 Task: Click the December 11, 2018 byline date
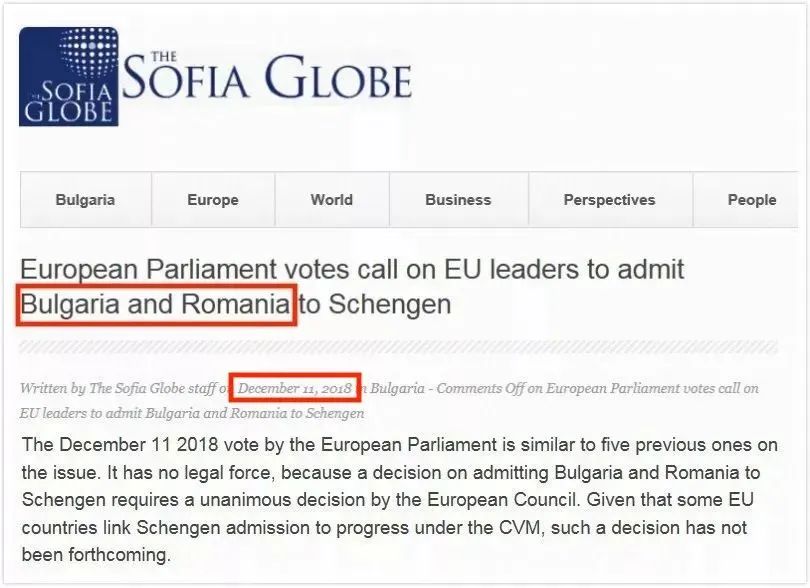[294, 388]
